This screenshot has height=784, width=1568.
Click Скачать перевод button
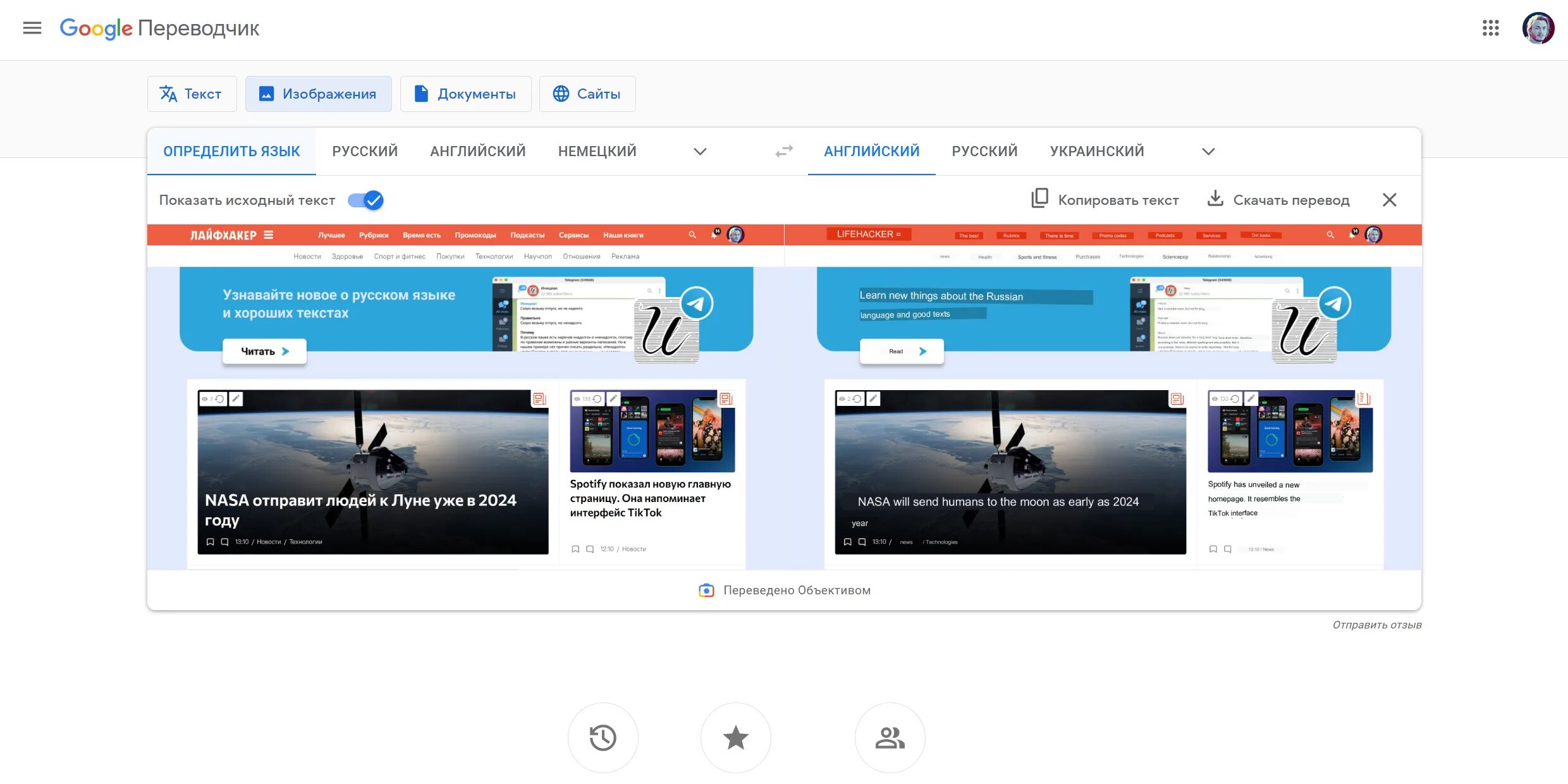[1278, 200]
